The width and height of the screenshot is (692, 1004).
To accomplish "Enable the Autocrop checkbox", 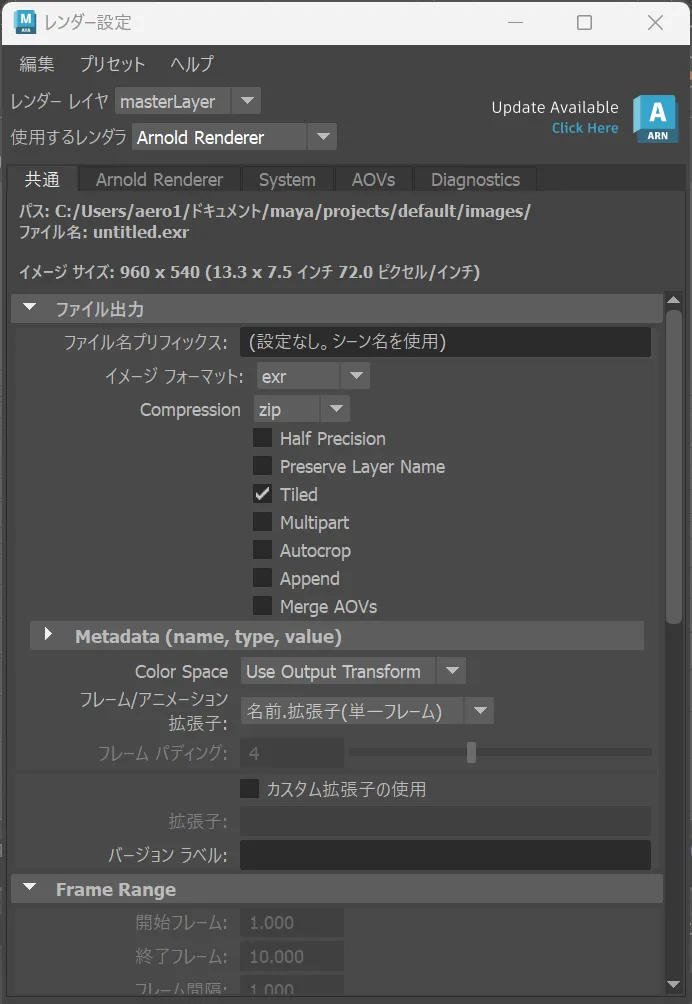I will click(262, 550).
